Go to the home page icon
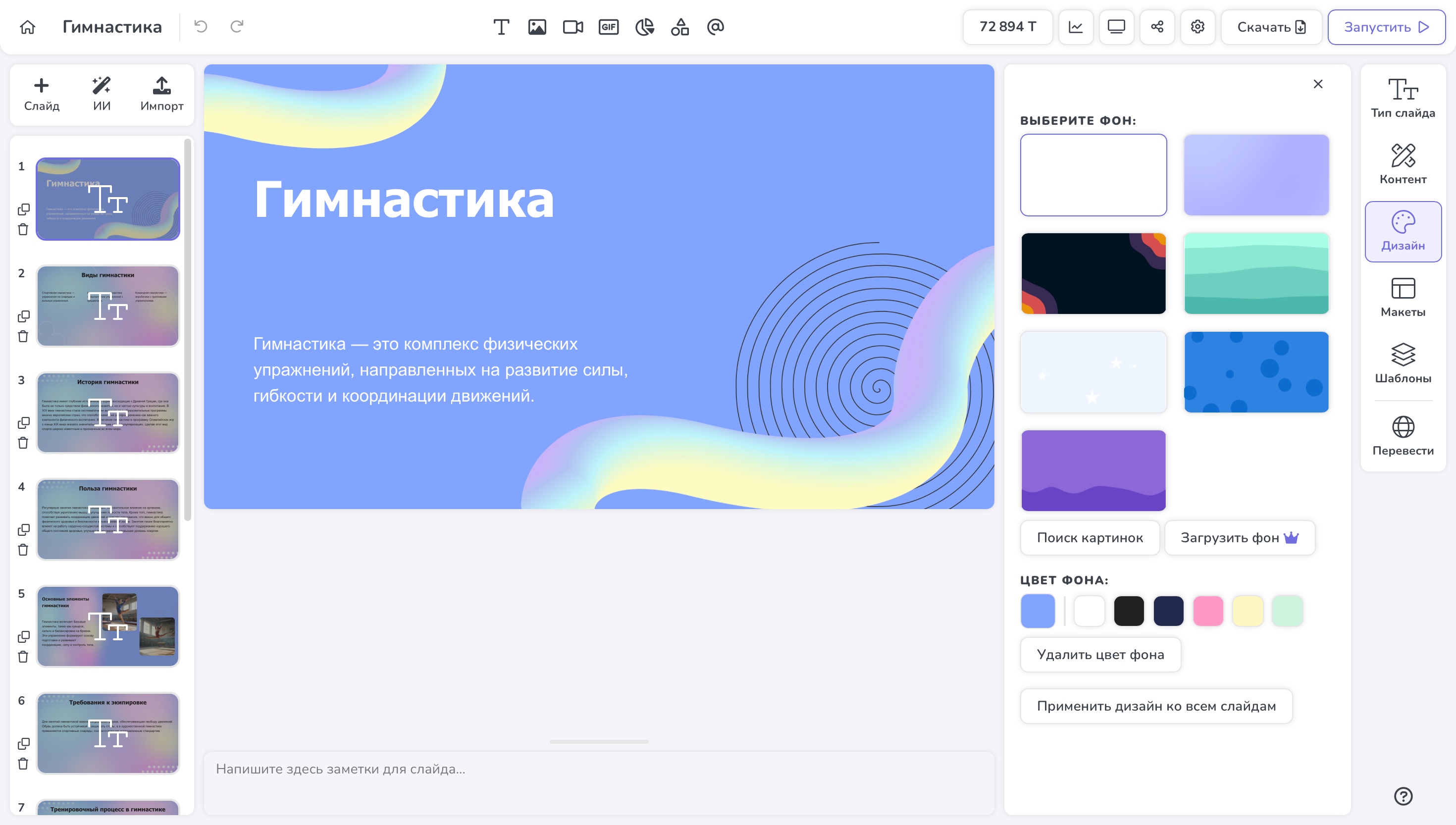1456x825 pixels. pyautogui.click(x=27, y=27)
